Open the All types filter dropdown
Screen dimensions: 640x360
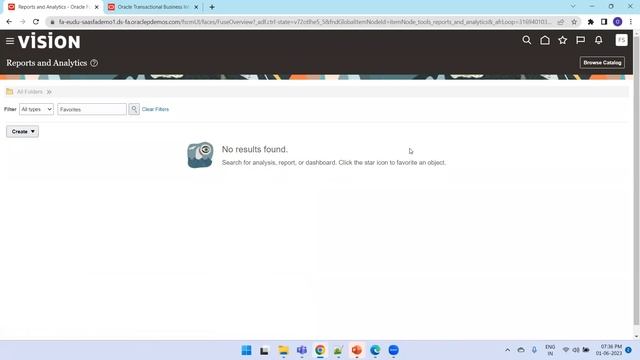click(36, 109)
